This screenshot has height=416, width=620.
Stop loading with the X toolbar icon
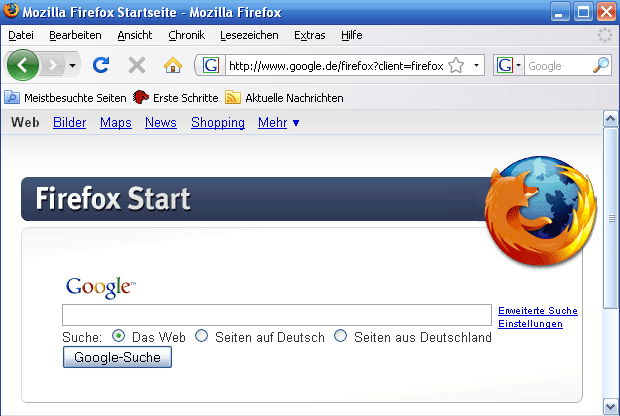[x=137, y=65]
